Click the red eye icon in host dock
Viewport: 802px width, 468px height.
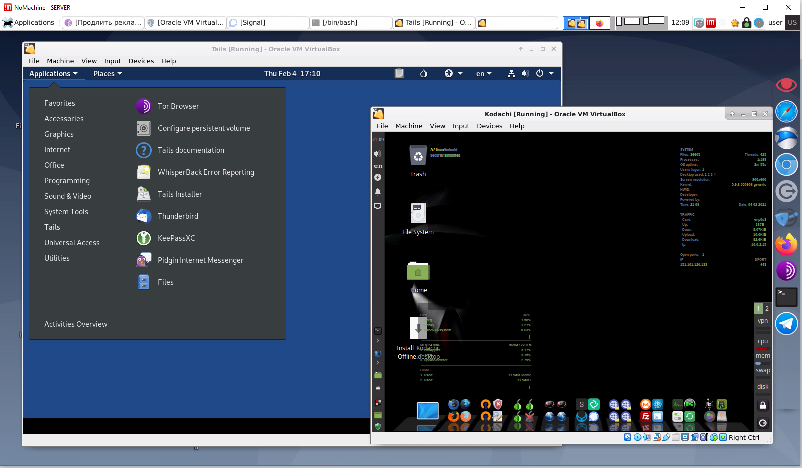(x=786, y=84)
